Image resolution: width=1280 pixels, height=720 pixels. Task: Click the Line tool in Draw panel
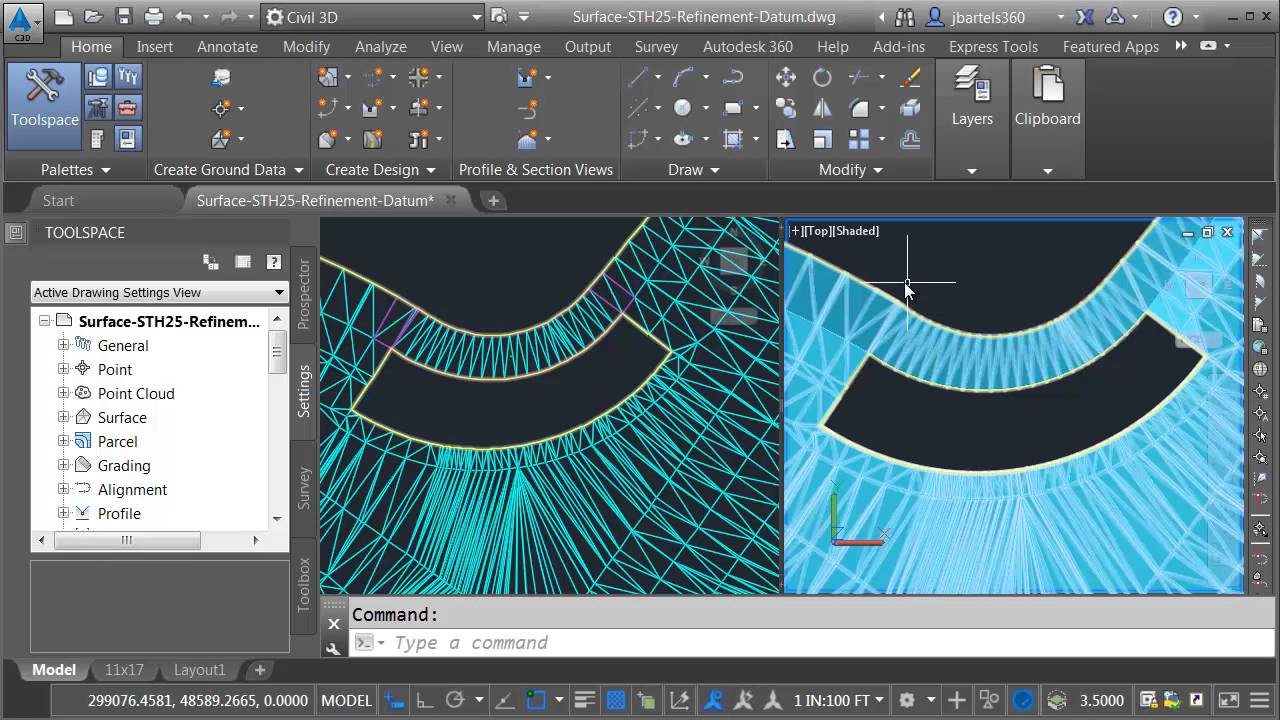coord(637,77)
